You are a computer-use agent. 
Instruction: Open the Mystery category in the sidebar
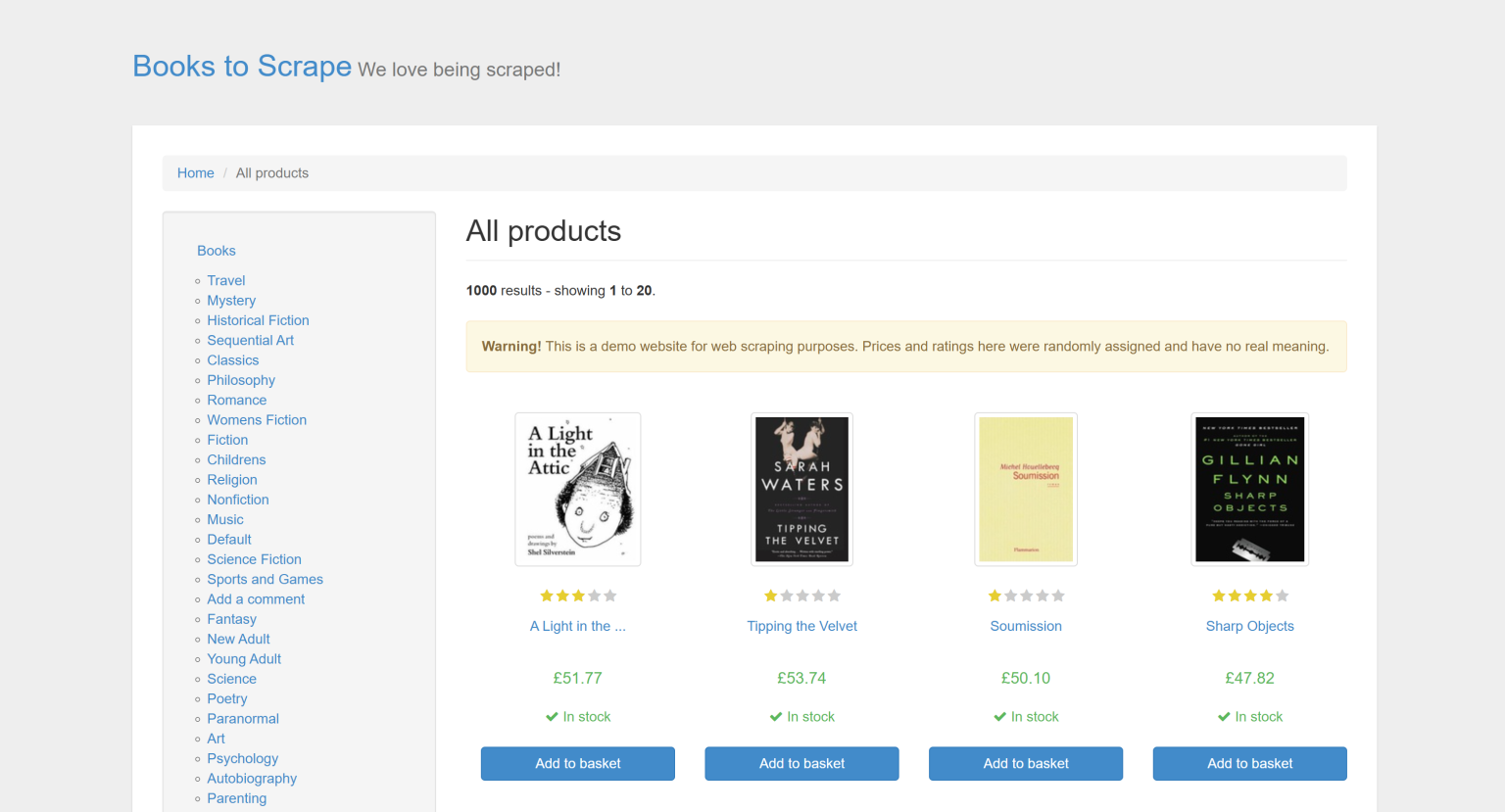(x=231, y=300)
